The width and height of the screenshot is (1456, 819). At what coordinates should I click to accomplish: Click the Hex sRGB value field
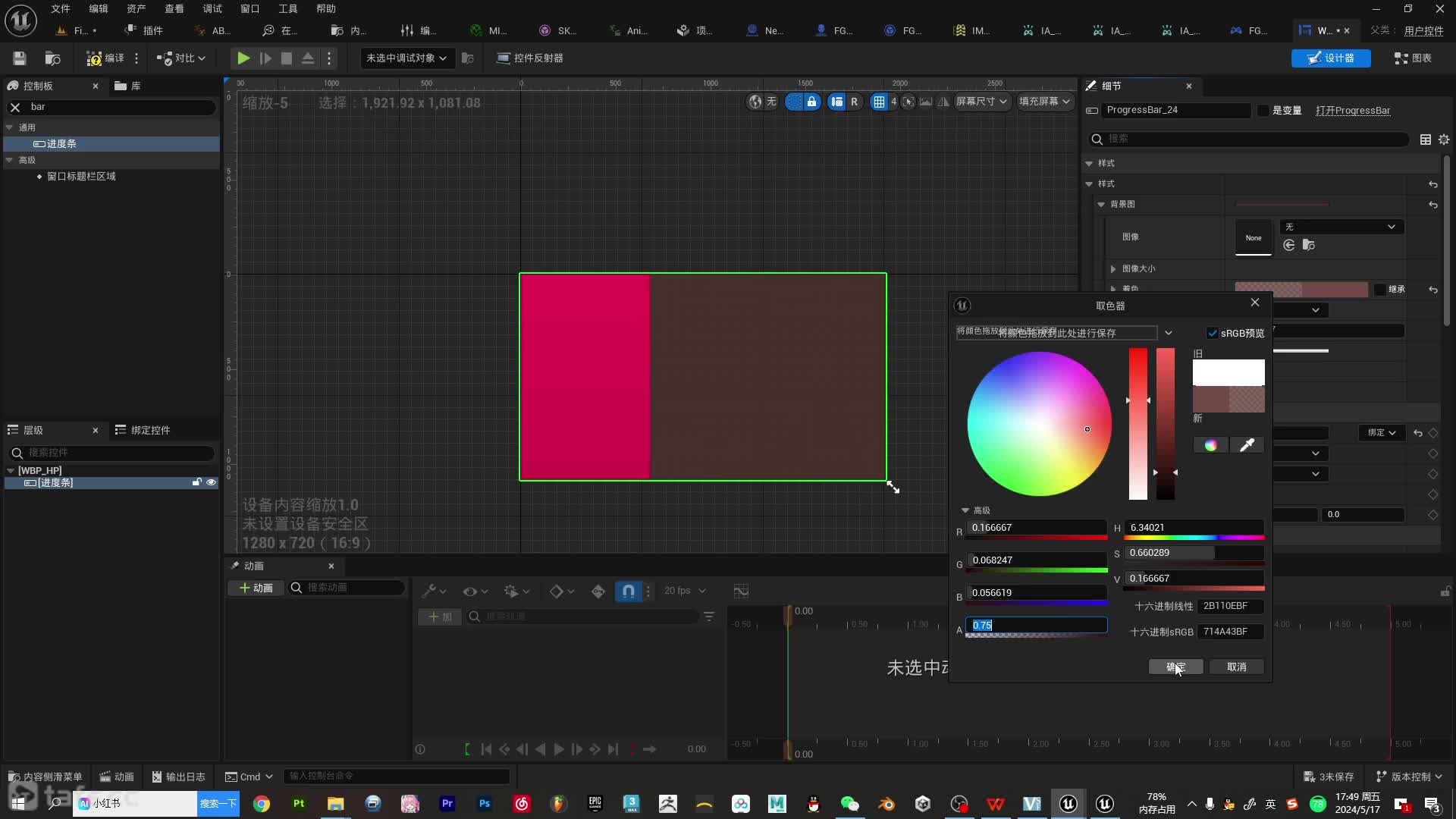click(x=1230, y=632)
